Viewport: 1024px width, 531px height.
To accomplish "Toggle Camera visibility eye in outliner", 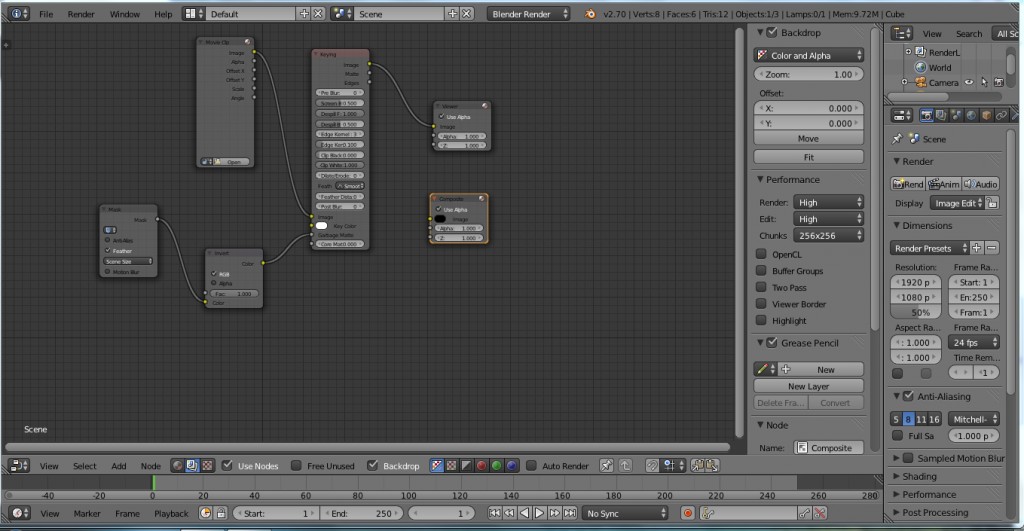I will tap(969, 83).
